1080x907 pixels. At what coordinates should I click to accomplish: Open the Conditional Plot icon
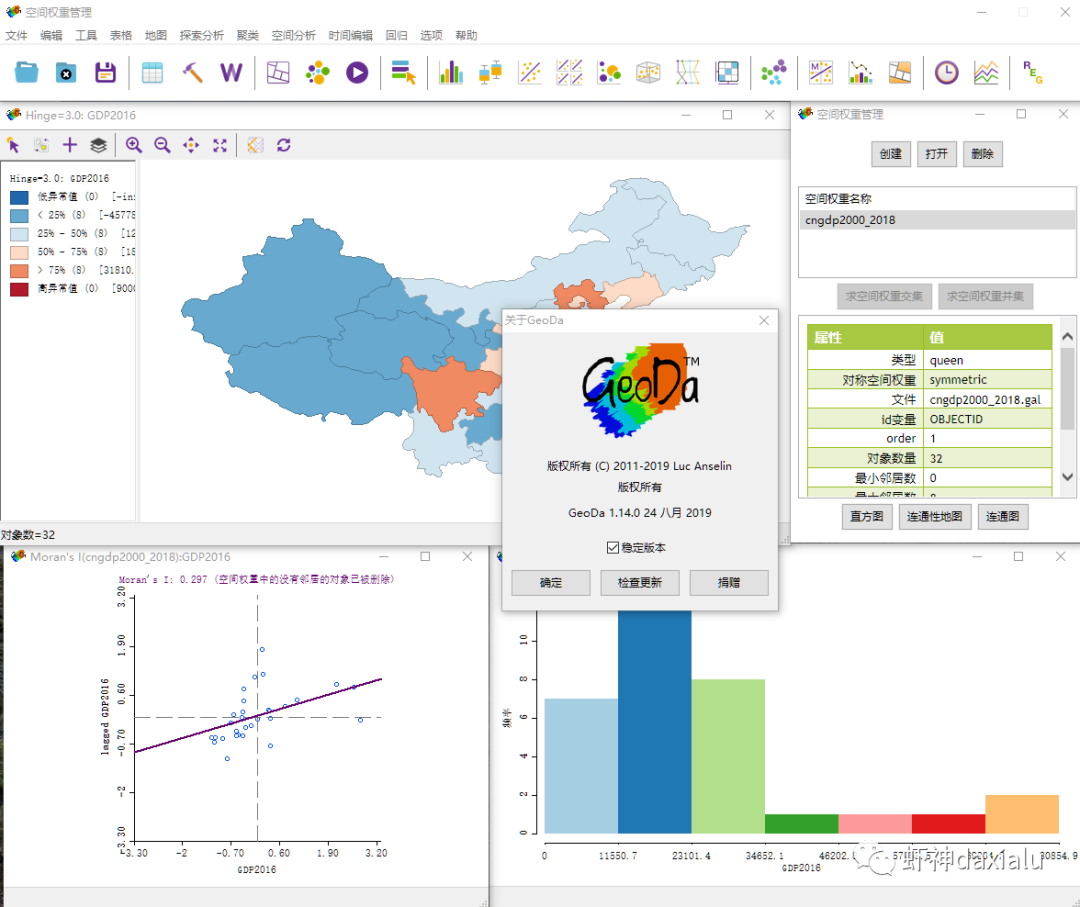[x=727, y=72]
